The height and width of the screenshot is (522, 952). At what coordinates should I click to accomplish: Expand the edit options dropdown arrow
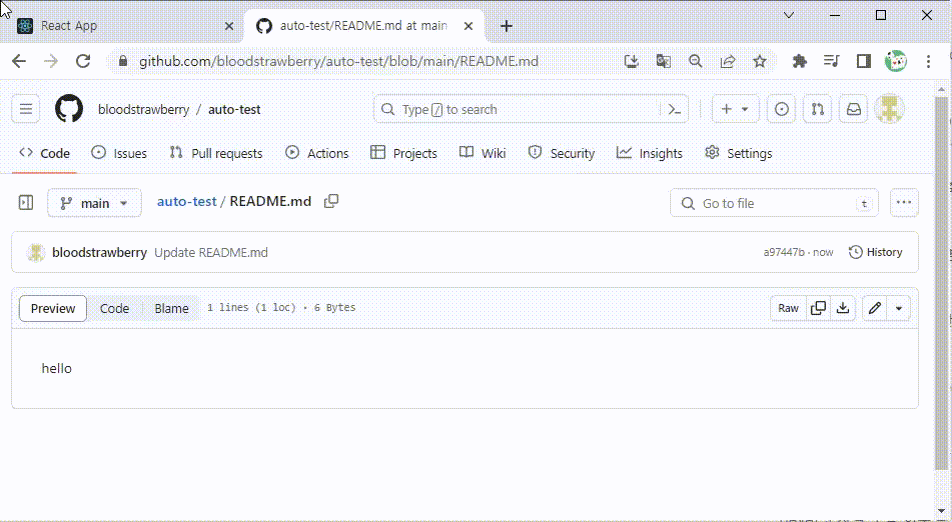pos(899,308)
